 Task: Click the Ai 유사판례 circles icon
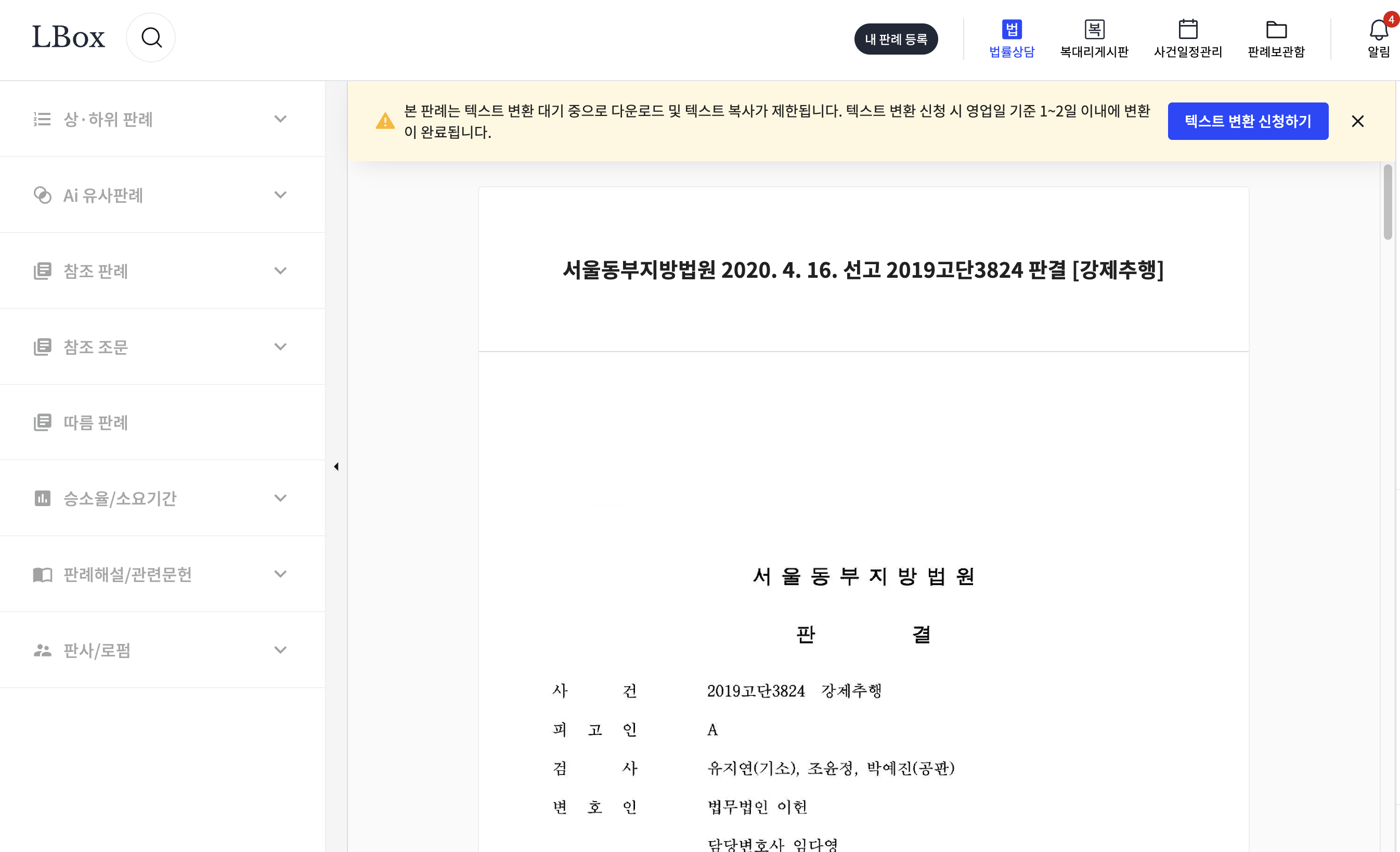pyautogui.click(x=42, y=195)
